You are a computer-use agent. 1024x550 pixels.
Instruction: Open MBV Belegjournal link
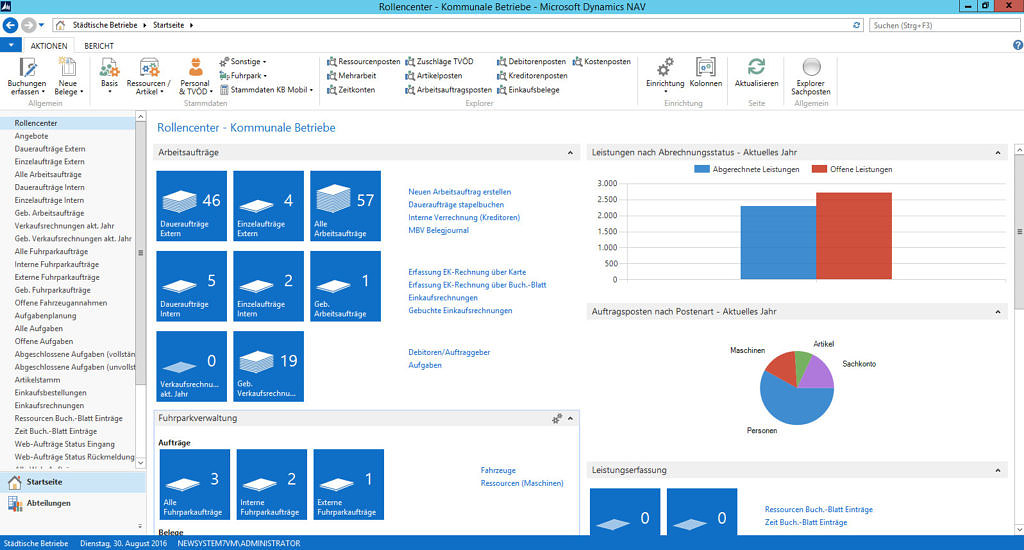pos(438,230)
